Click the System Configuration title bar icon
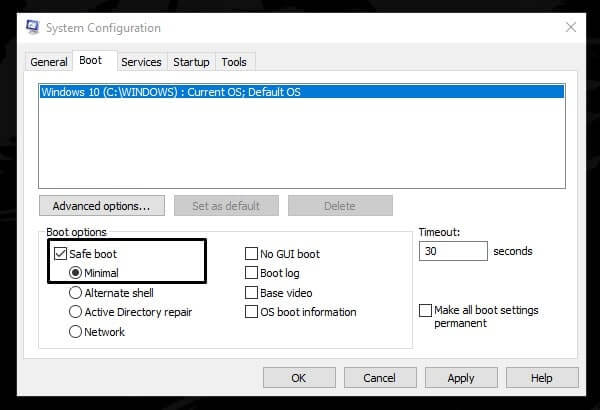The height and width of the screenshot is (410, 600). [33, 27]
